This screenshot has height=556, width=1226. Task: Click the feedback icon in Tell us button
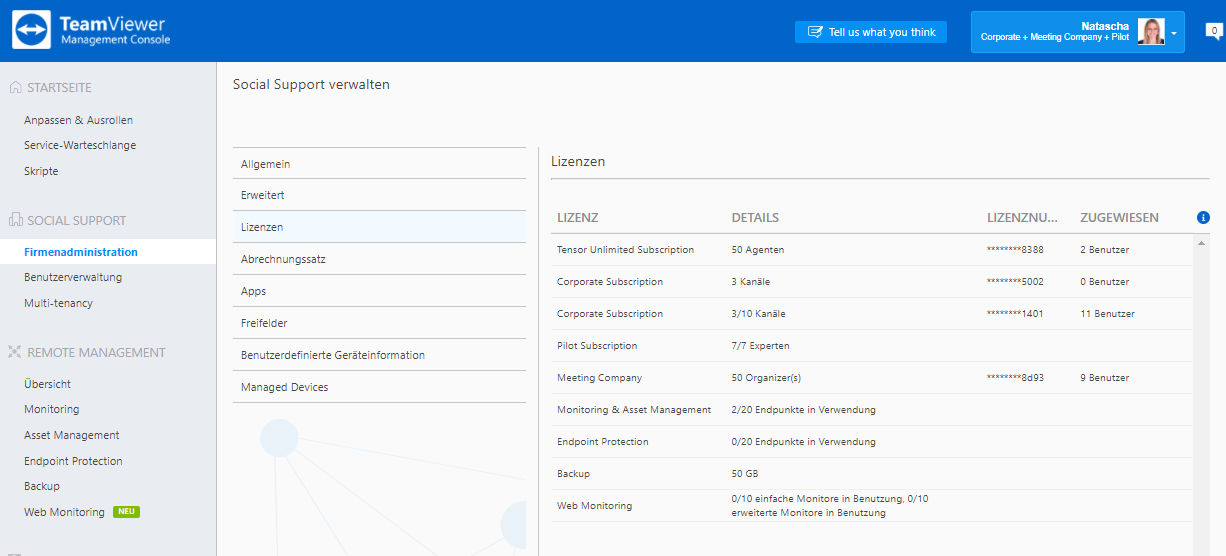[x=815, y=32]
